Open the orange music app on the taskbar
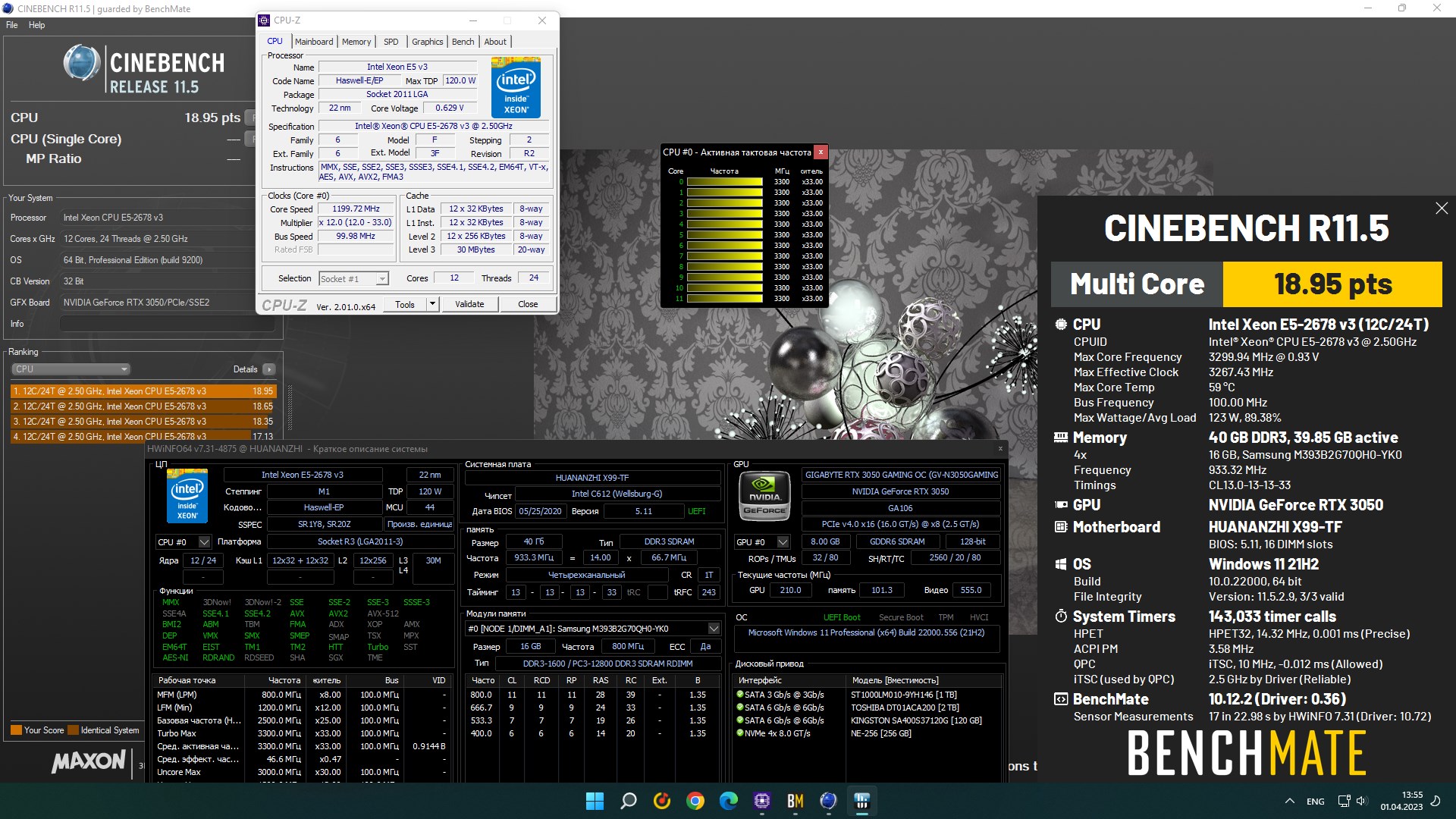The width and height of the screenshot is (1456, 819). [x=662, y=801]
